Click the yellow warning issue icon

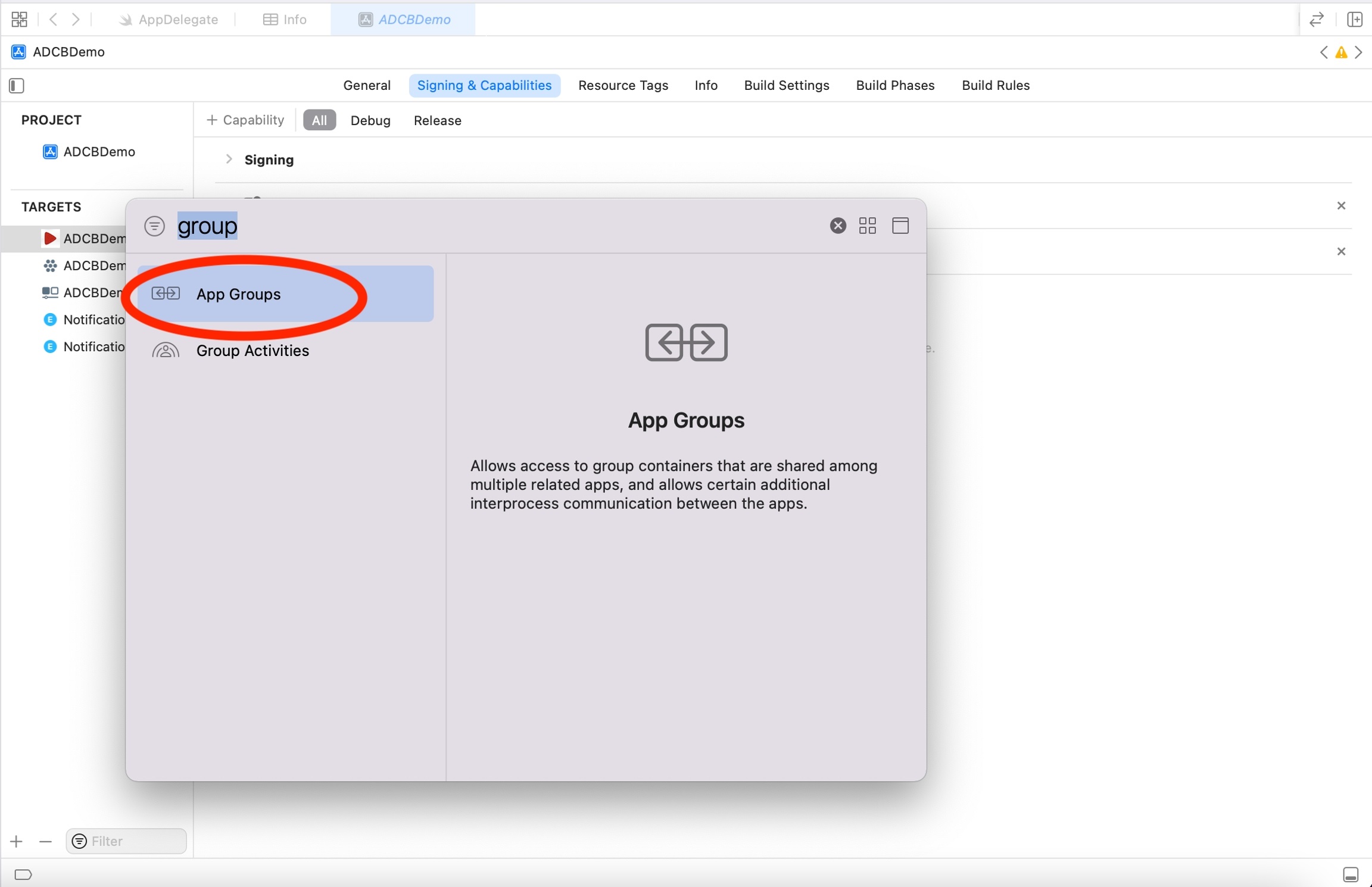(1340, 52)
